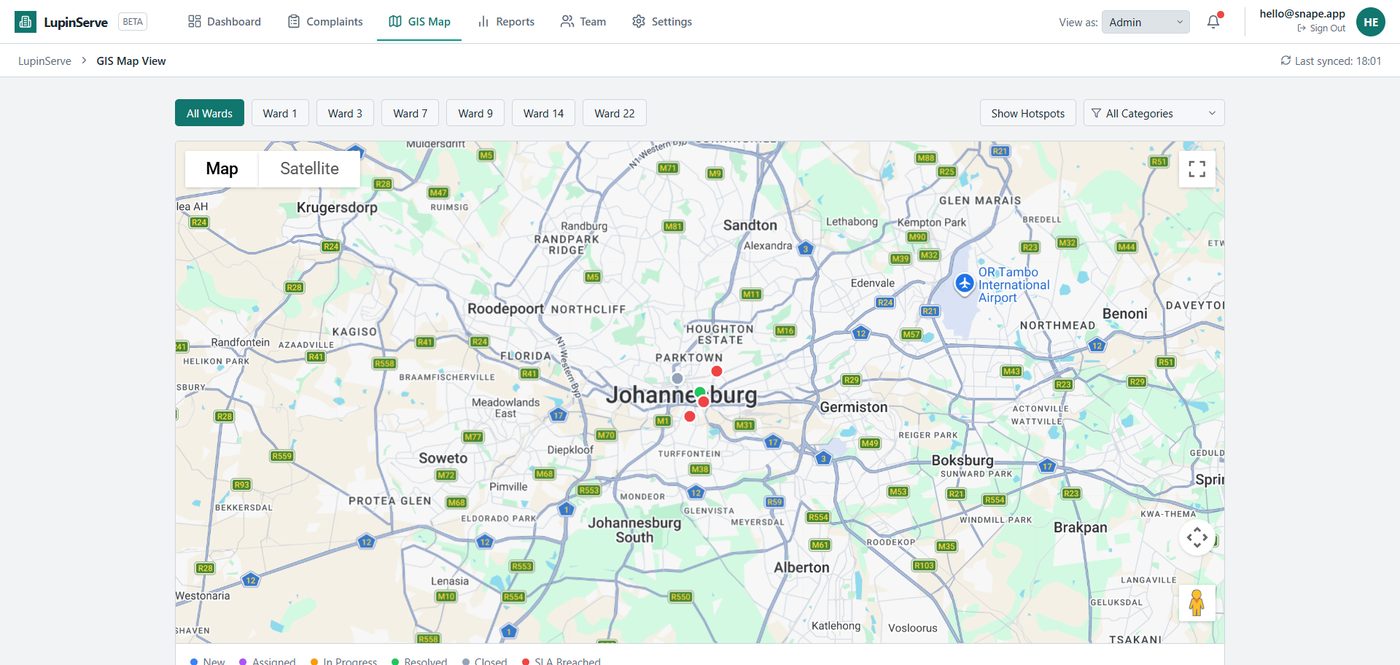Expand the View as Admin dropdown
1400x665 pixels.
click(x=1146, y=22)
